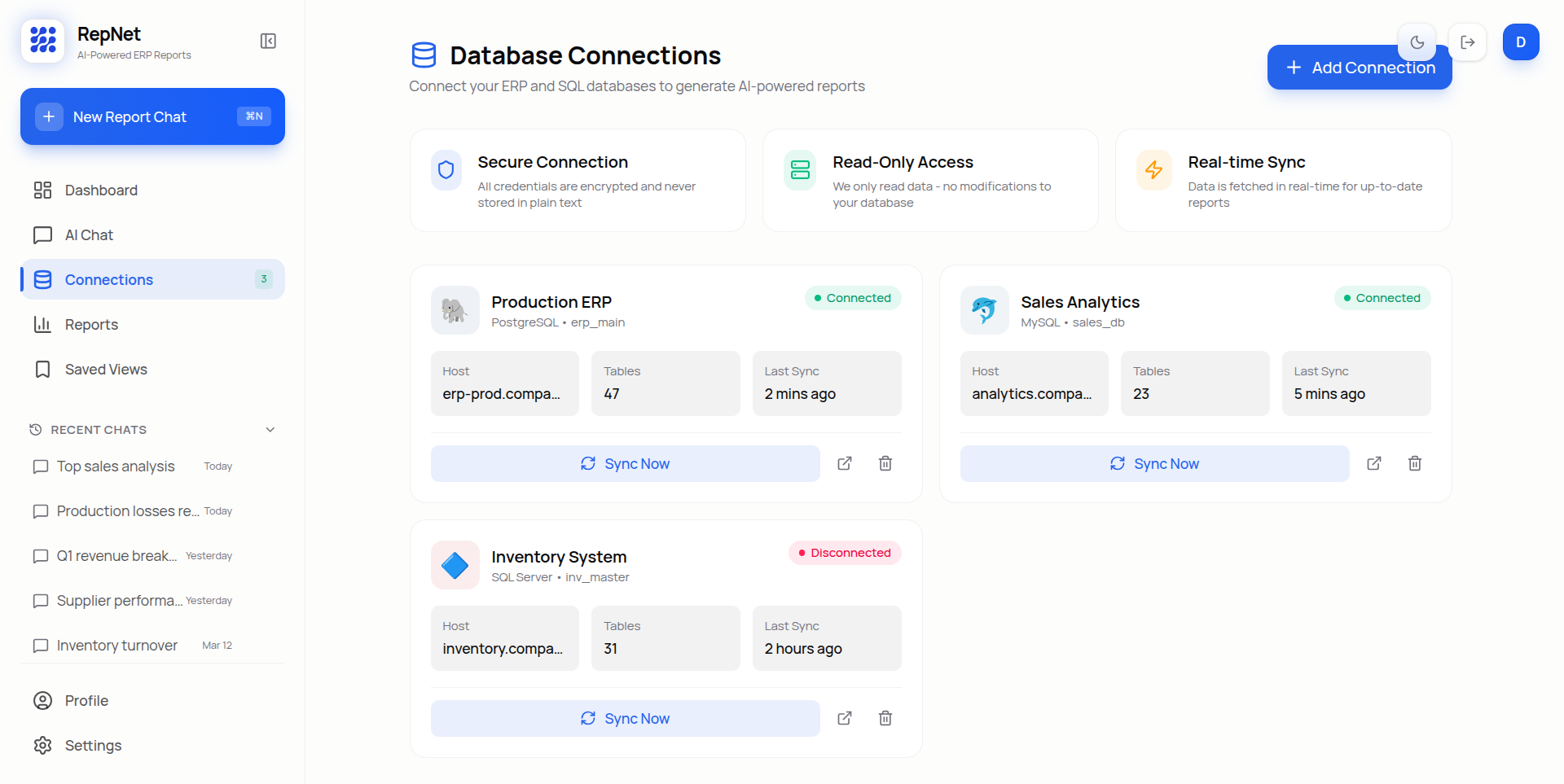Go to AI Chat
1564x784 pixels.
pyautogui.click(x=152, y=234)
